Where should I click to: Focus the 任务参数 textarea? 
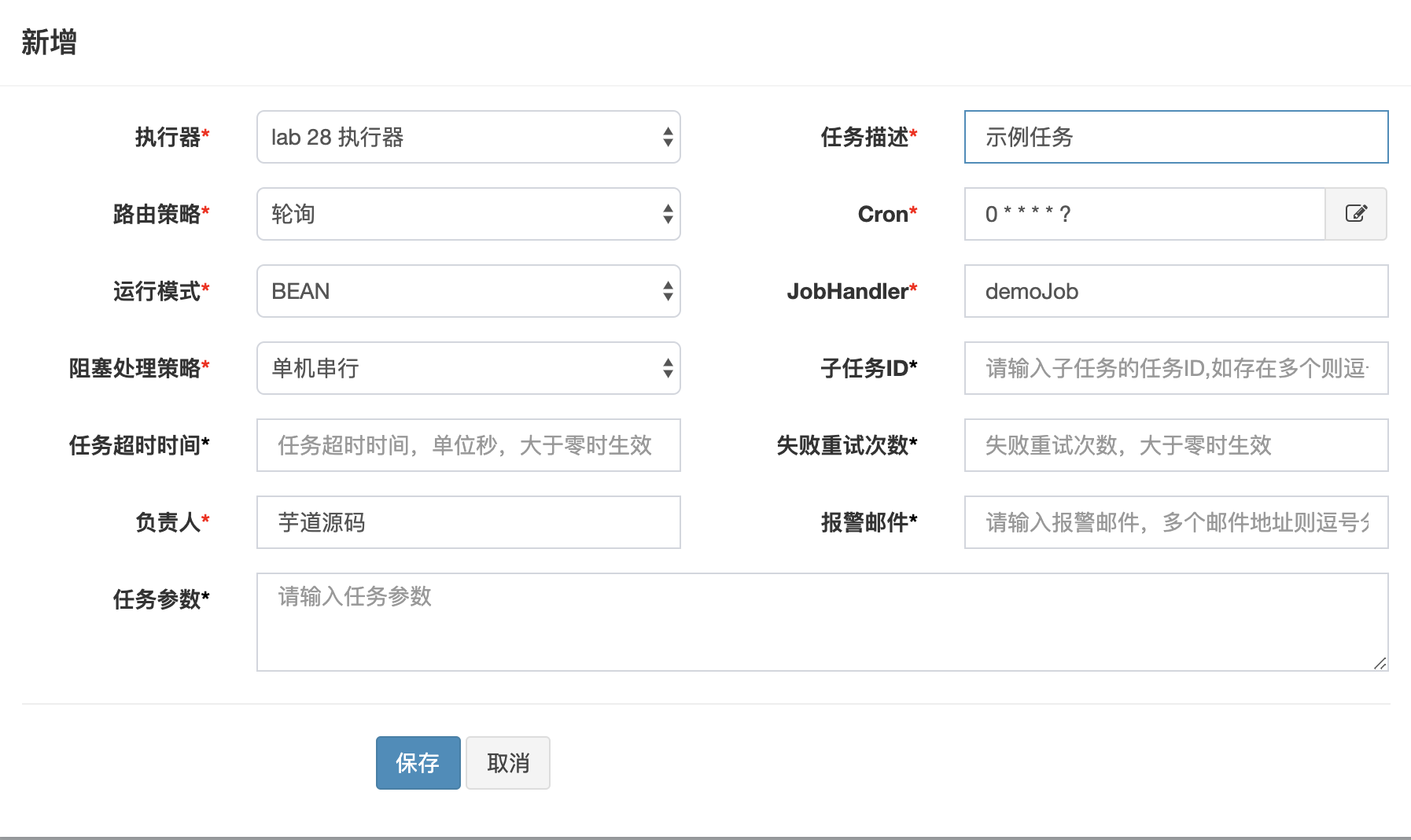click(x=821, y=621)
